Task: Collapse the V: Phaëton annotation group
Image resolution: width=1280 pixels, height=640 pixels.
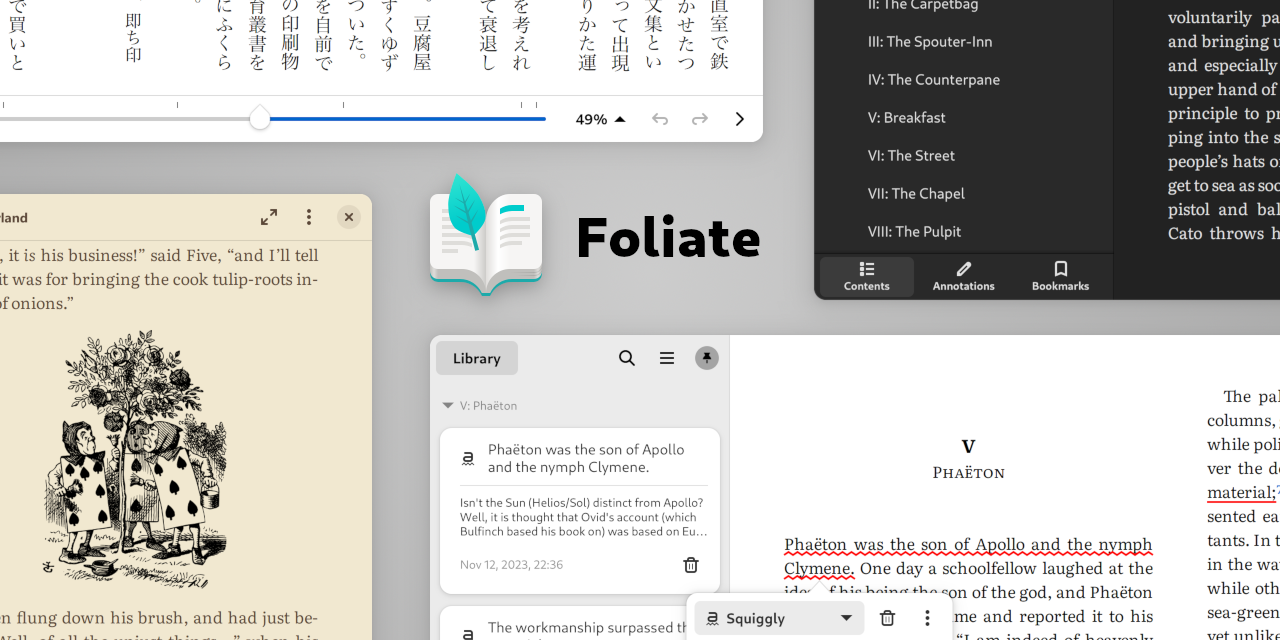Action: (448, 406)
